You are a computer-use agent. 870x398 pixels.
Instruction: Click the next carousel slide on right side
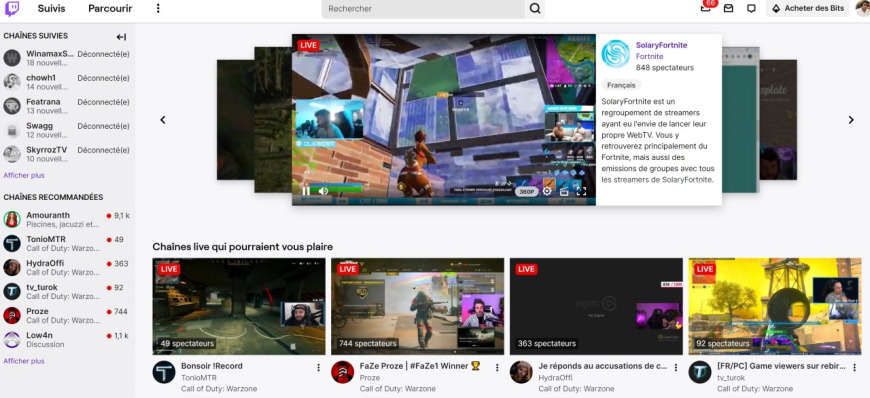tap(741, 120)
